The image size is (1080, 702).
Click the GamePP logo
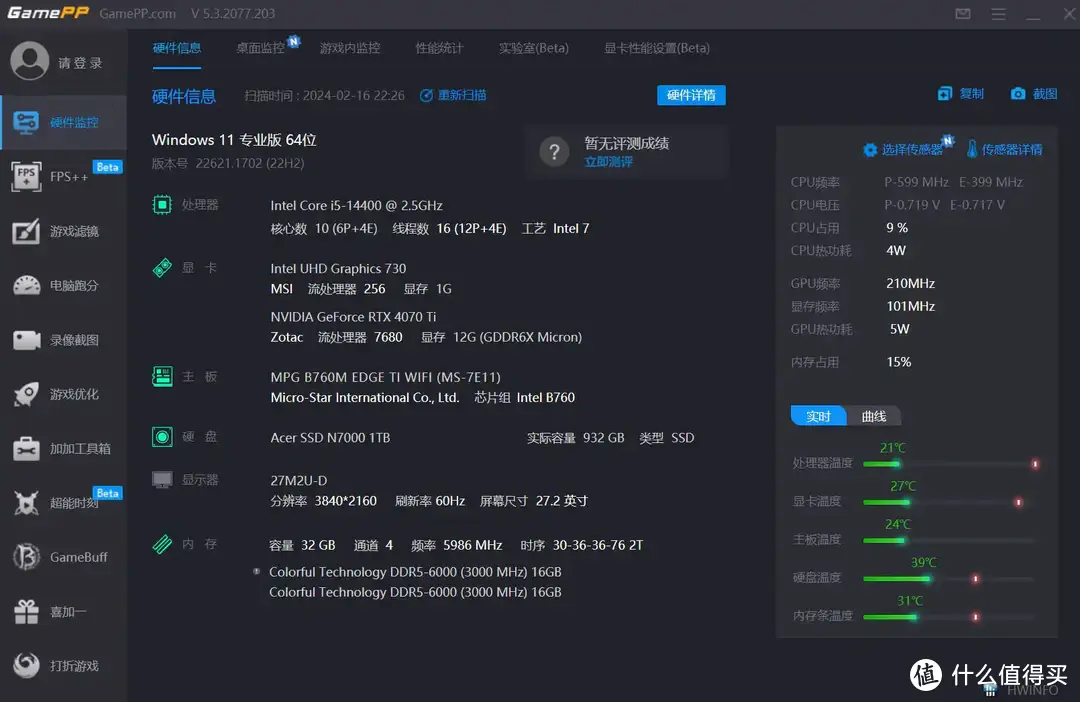tap(48, 13)
